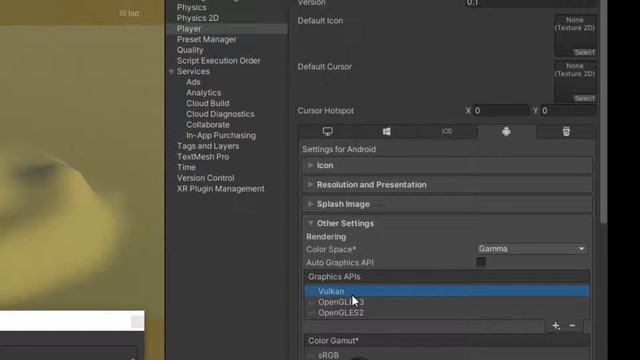Screen dimensions: 640x360
Task: Select the OpenGLES2 graphics API row
Action: coord(447,313)
